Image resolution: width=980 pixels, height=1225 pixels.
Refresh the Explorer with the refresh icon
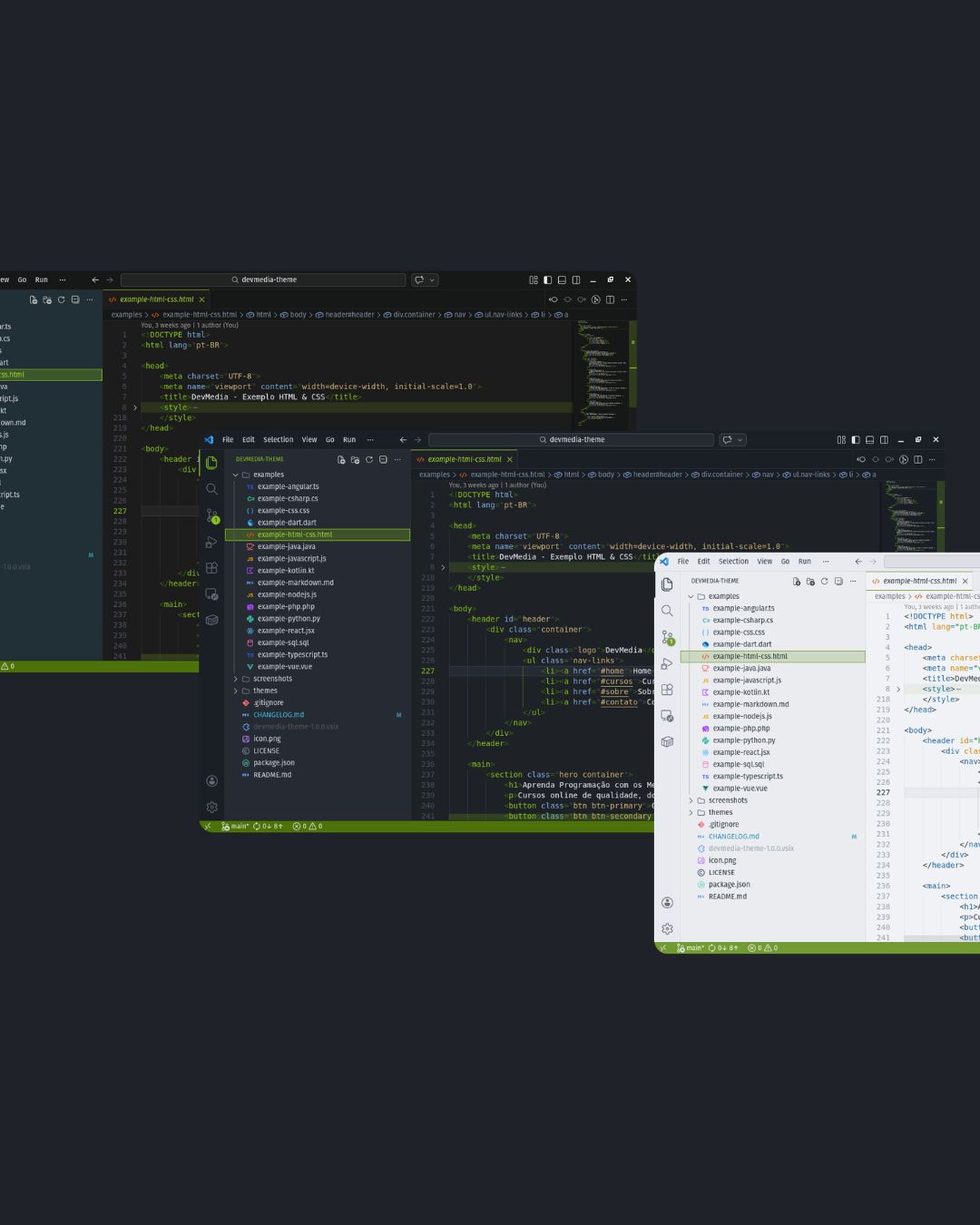(x=368, y=459)
